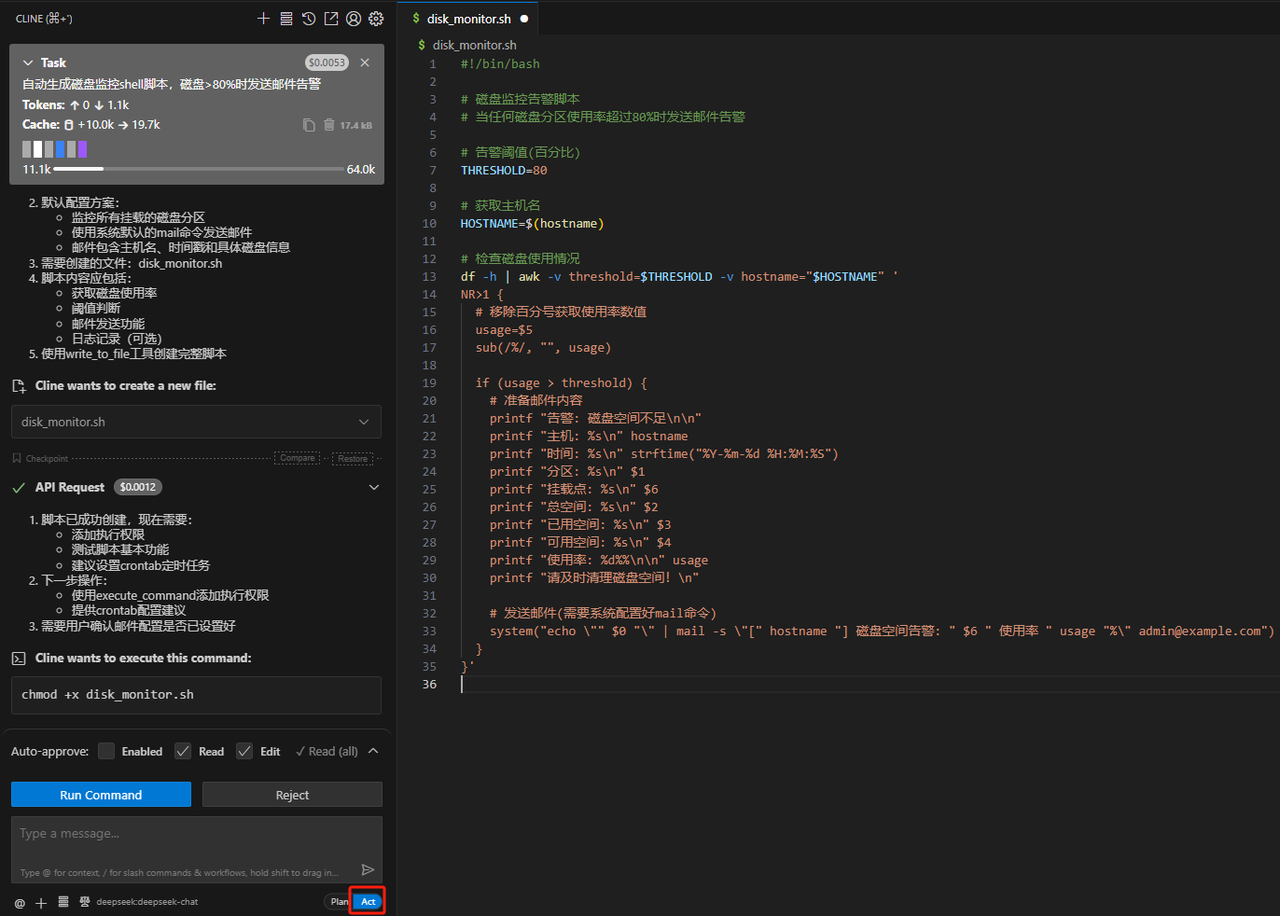Click the HOSTNAME=$(hostname) code line
This screenshot has height=916, width=1280.
coord(533,223)
